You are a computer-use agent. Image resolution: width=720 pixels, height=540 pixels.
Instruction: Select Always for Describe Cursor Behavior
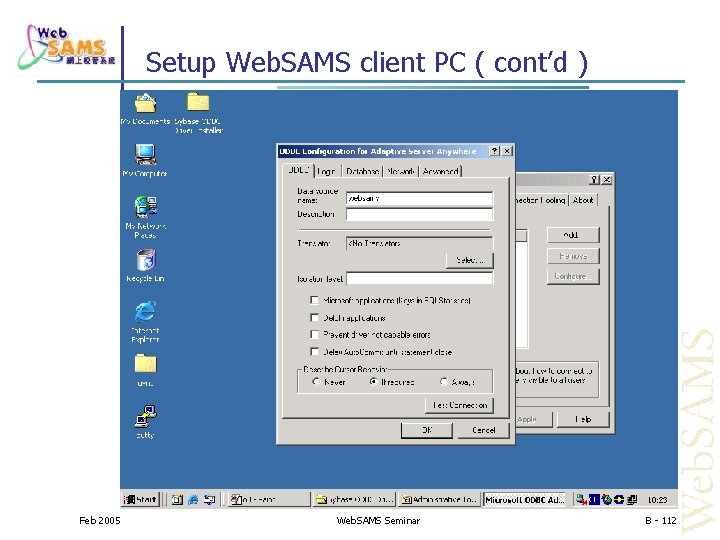click(444, 382)
